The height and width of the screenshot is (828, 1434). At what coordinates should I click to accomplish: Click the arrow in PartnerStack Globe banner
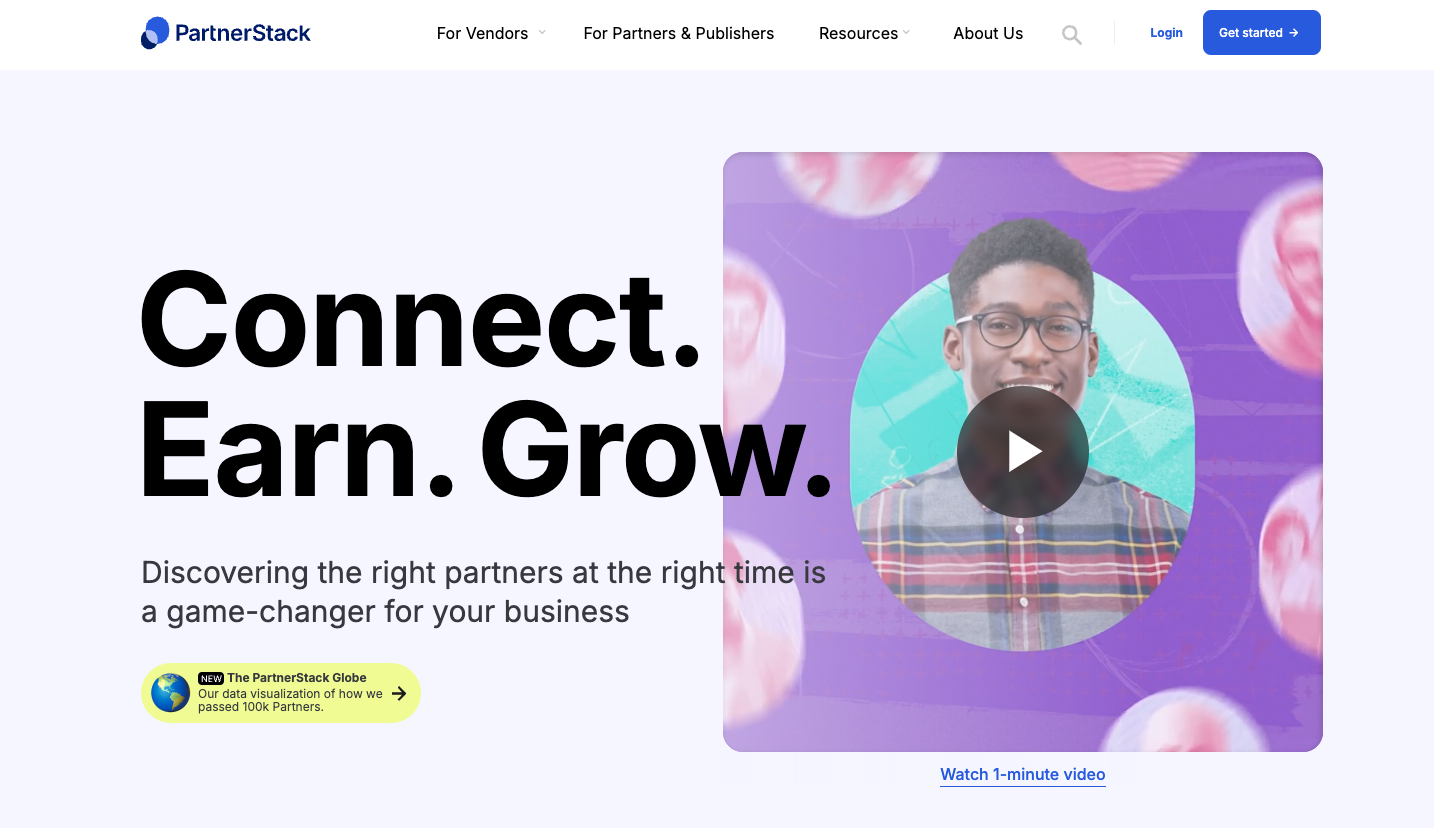(399, 693)
